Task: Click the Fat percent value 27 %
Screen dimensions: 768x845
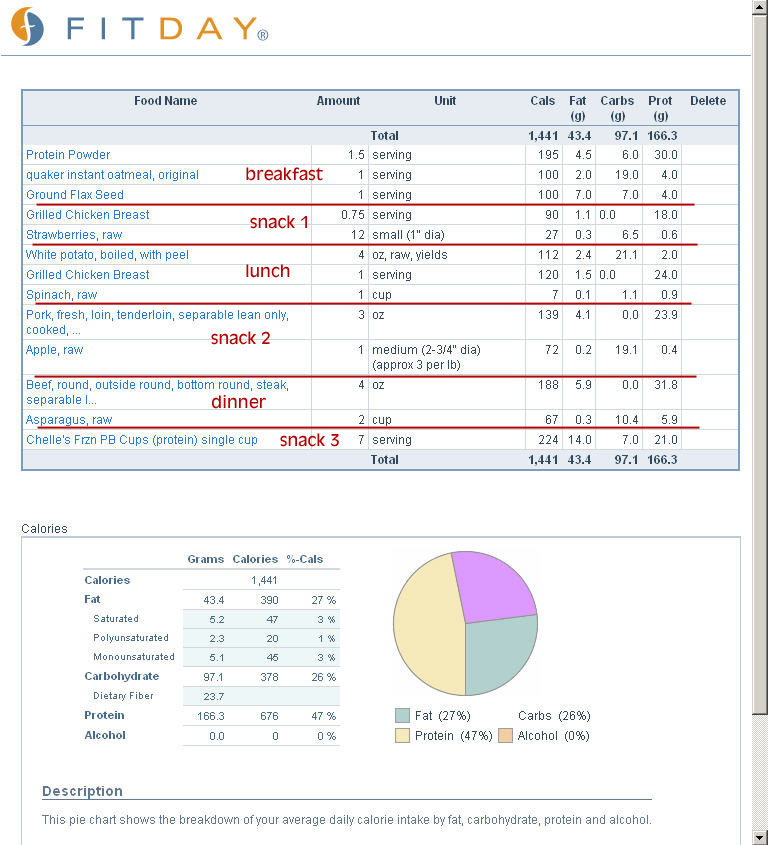Action: [323, 600]
